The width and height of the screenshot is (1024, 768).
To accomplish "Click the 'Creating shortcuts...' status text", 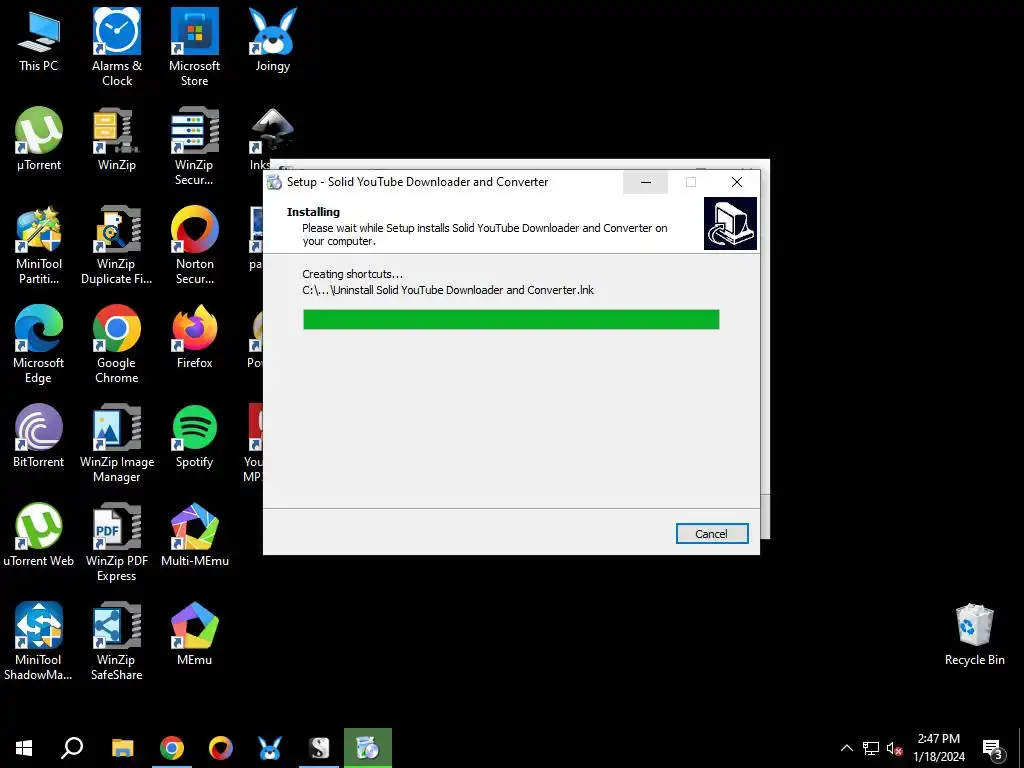I will coord(353,274).
